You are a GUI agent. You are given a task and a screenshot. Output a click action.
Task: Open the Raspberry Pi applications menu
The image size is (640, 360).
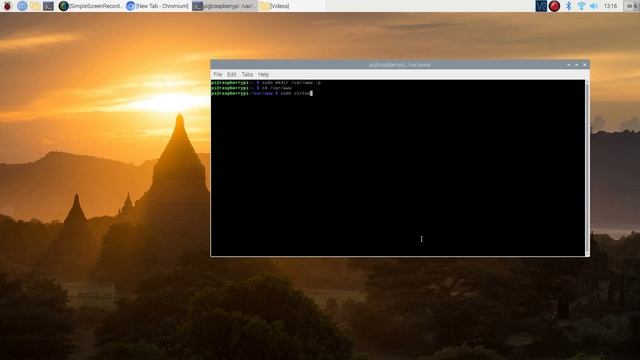7,6
